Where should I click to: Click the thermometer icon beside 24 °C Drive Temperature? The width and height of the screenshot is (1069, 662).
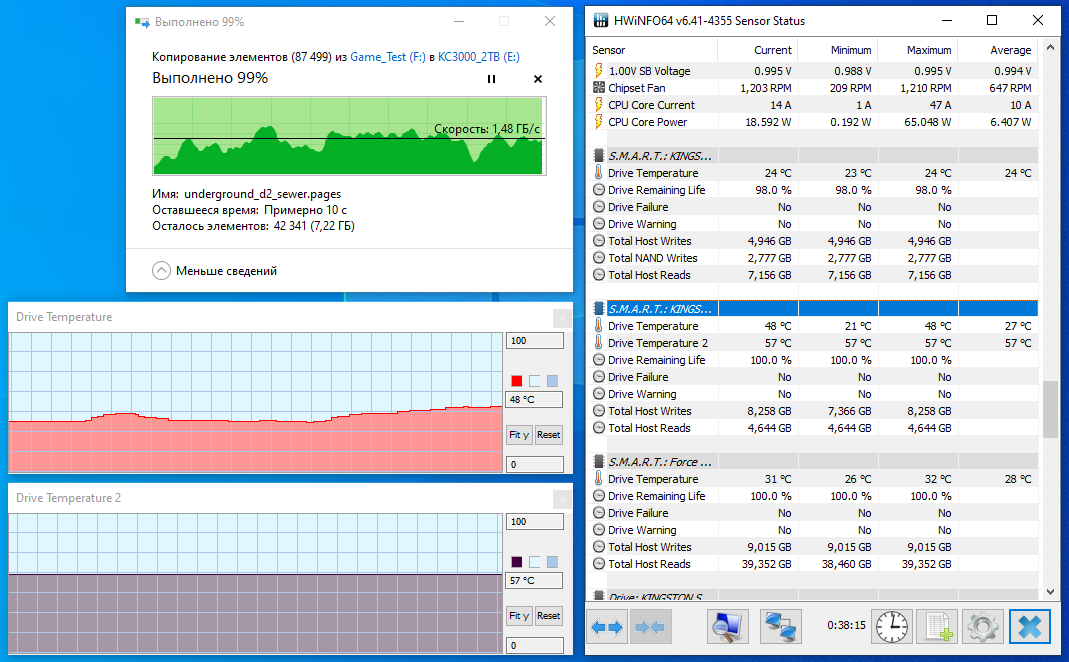599,172
